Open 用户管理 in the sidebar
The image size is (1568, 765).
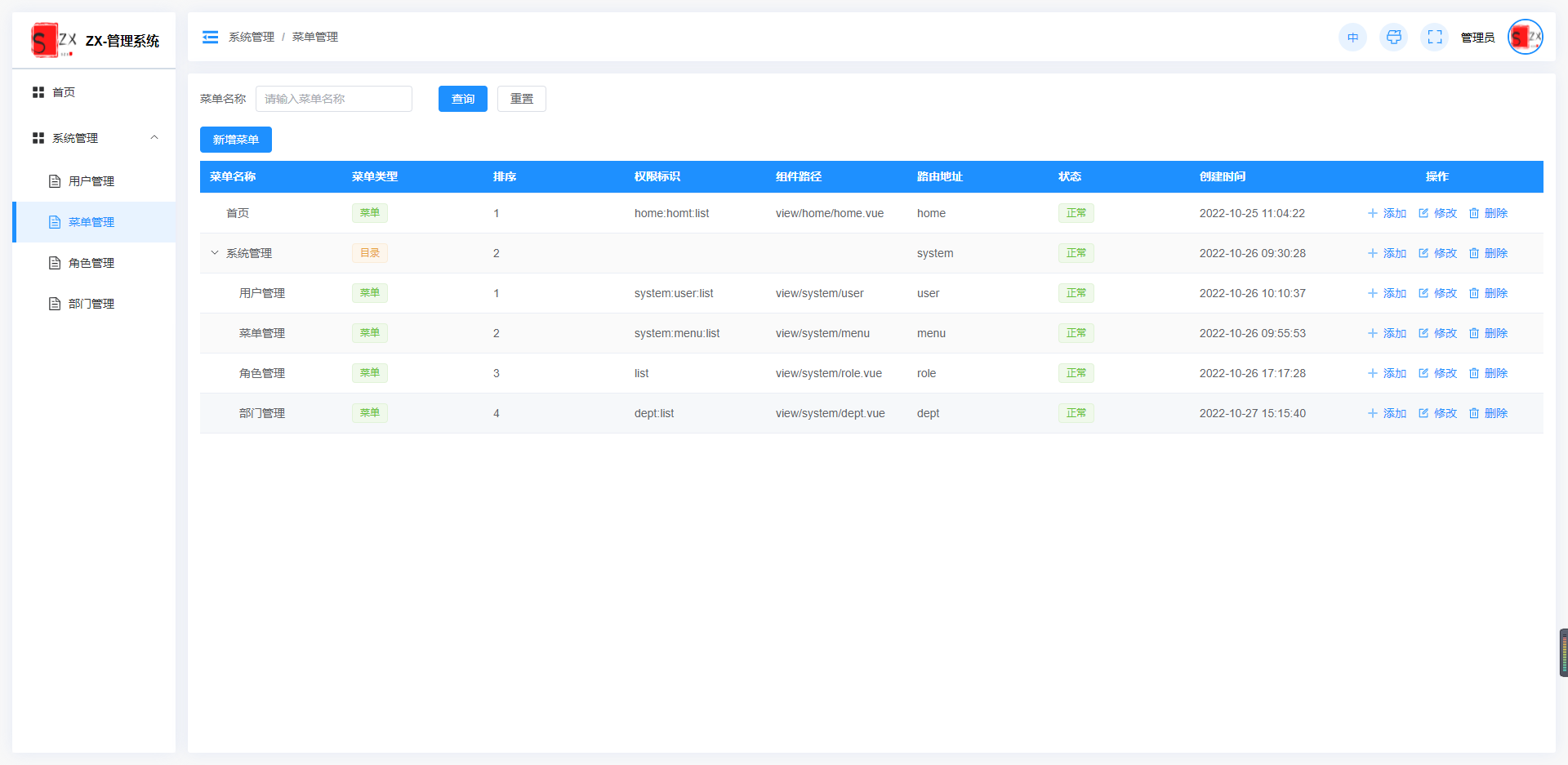pos(94,181)
